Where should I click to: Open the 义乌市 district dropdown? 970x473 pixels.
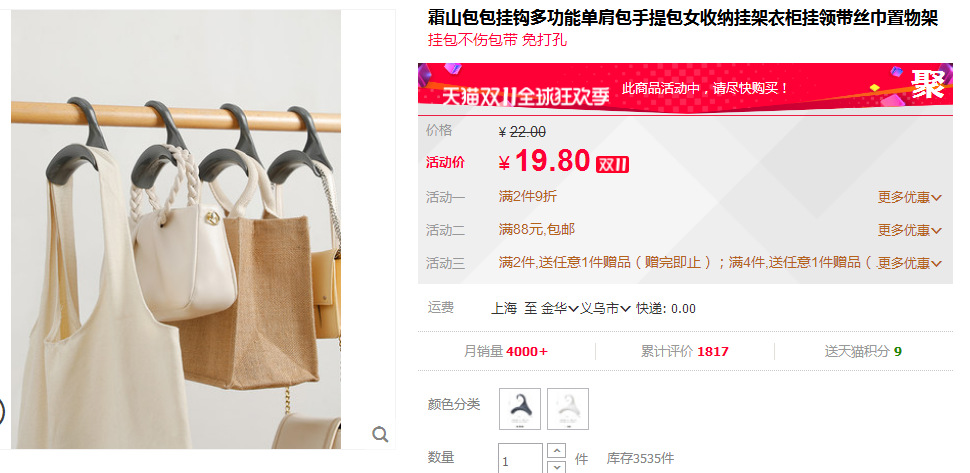point(605,309)
